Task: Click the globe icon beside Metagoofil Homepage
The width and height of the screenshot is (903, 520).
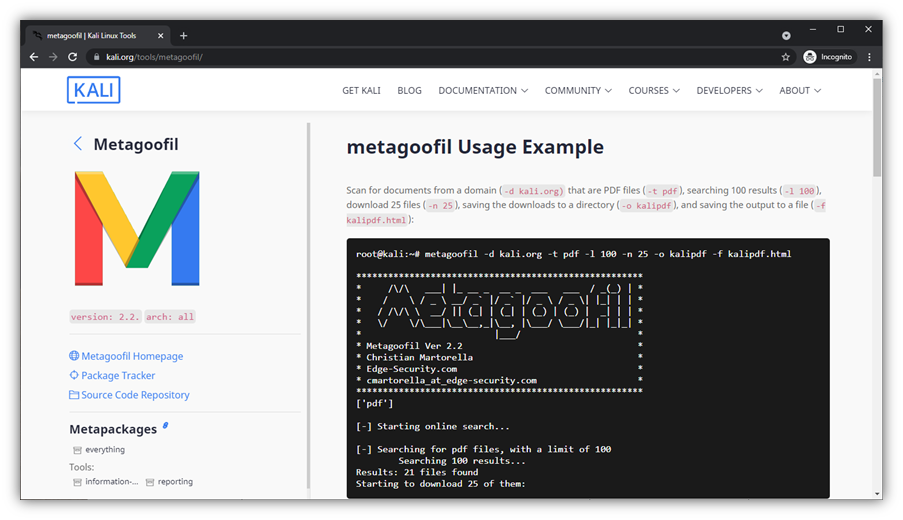Action: click(74, 356)
